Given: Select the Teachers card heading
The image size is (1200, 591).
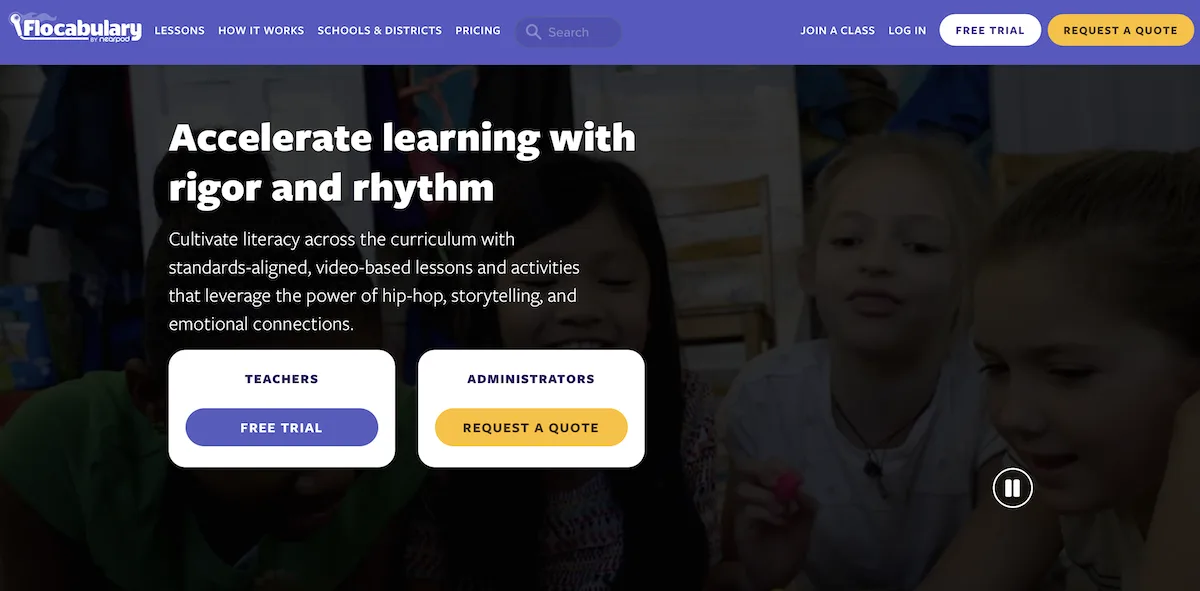Looking at the screenshot, I should point(281,379).
